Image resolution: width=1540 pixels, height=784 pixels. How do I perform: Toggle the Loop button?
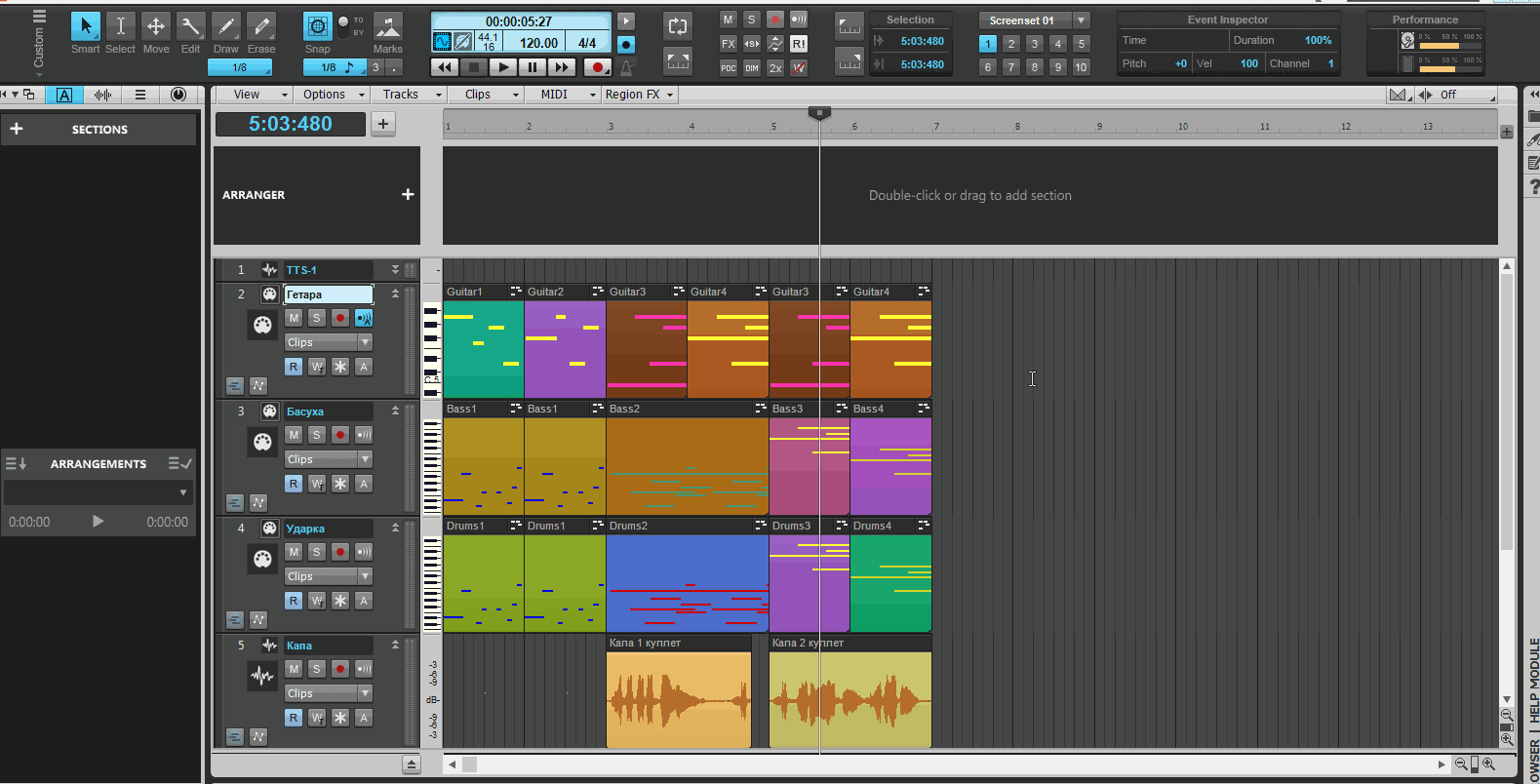coord(677,26)
